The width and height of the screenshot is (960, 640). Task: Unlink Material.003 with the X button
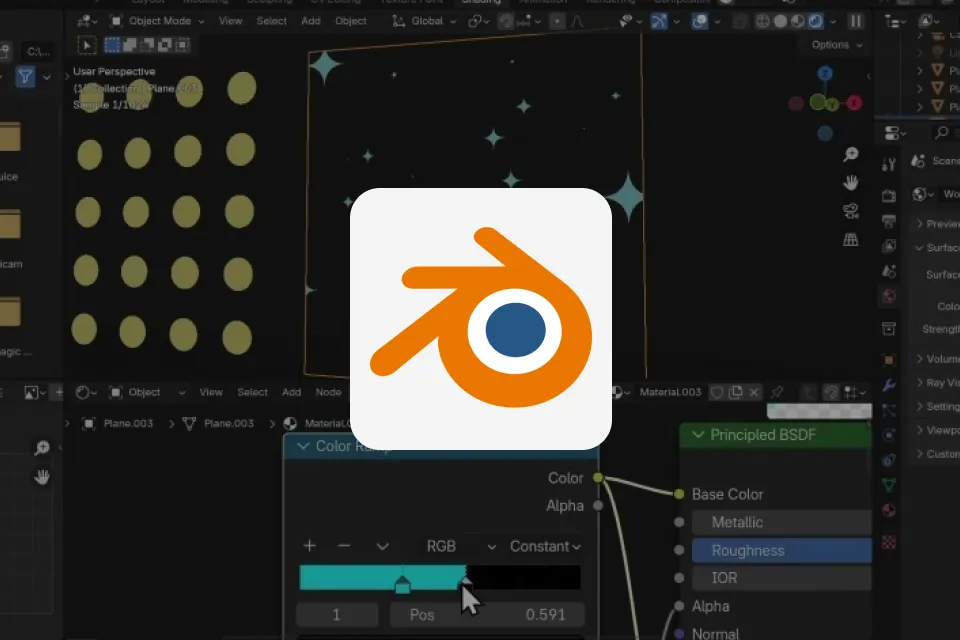pos(754,392)
